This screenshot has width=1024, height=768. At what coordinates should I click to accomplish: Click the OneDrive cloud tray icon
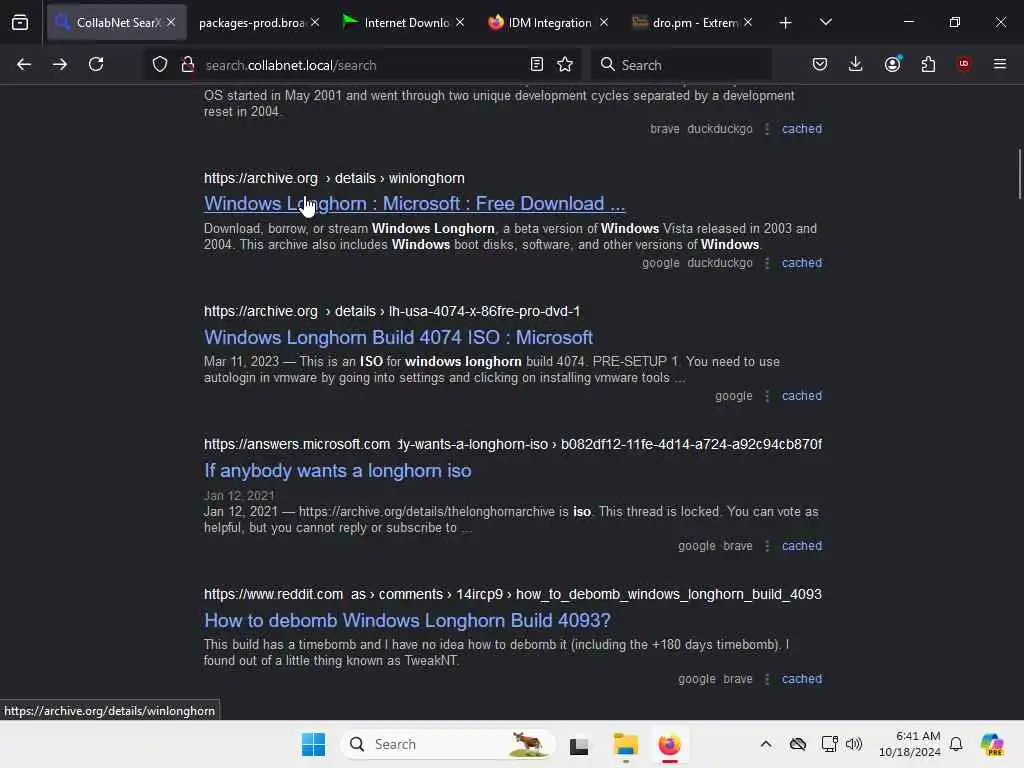coord(797,744)
